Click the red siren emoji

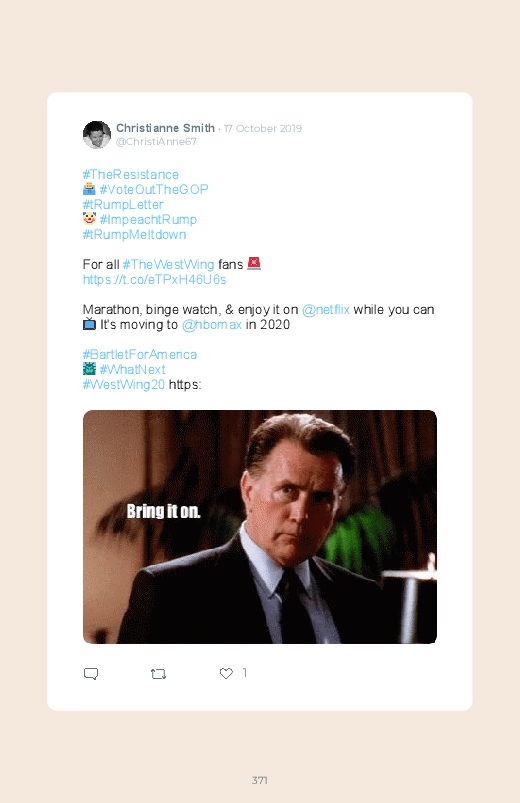click(254, 263)
